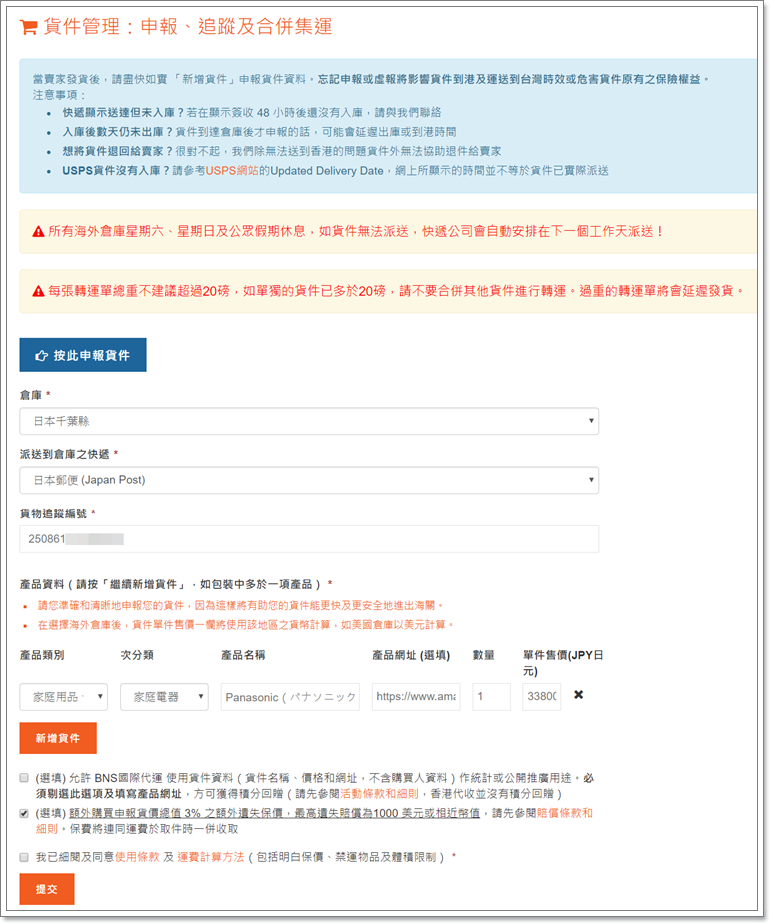The height and width of the screenshot is (923, 770).
Task: Open the 活動條款和細則 link
Action: (379, 794)
